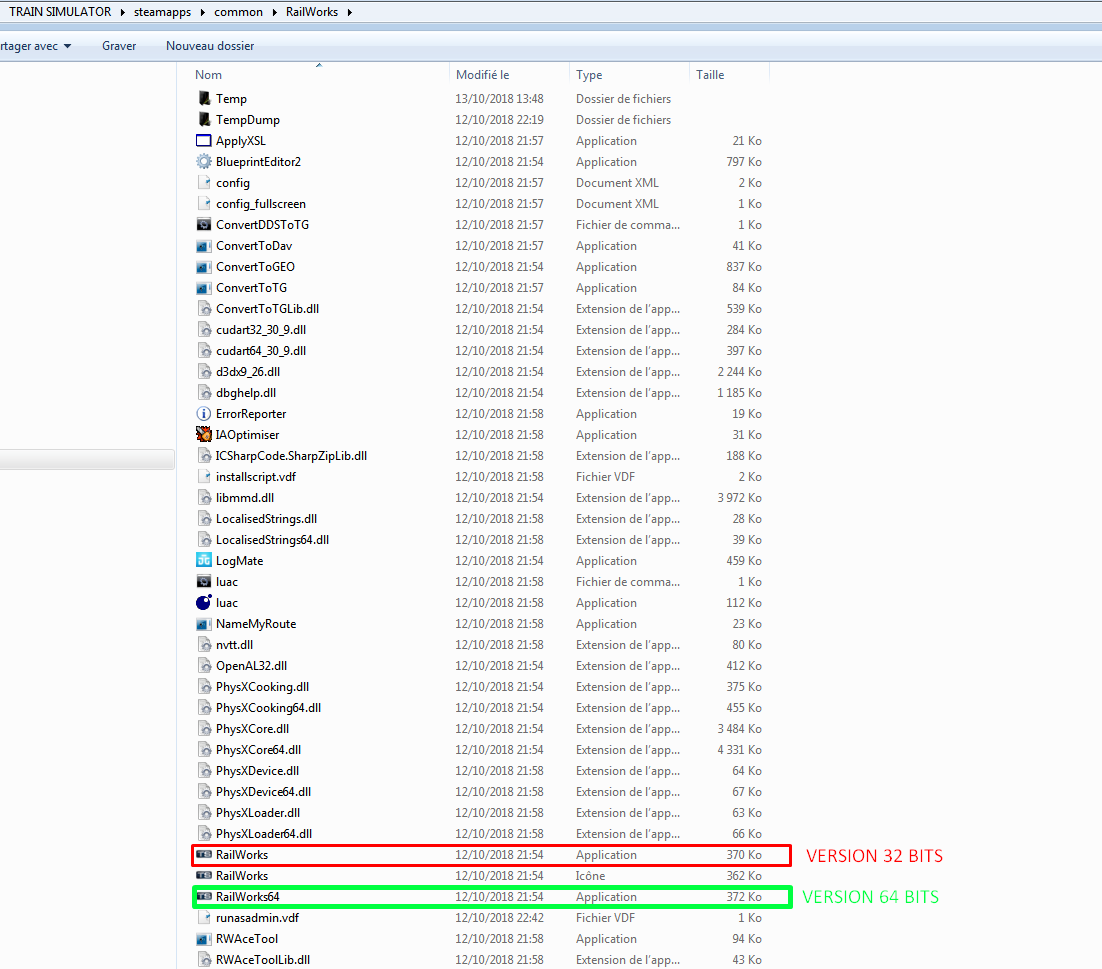Expand the TRAIN SIMULATOR breadcrumb arrow
The image size is (1102, 969).
[122, 12]
